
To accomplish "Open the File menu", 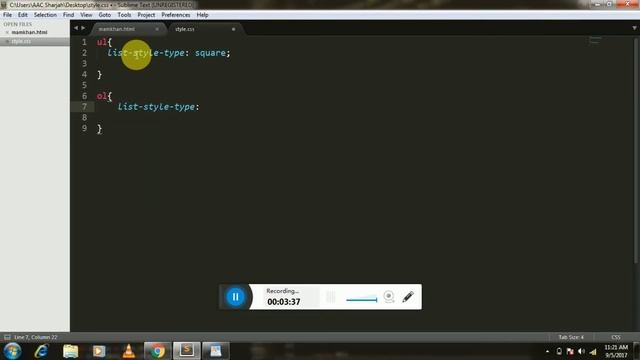I will (7, 15).
